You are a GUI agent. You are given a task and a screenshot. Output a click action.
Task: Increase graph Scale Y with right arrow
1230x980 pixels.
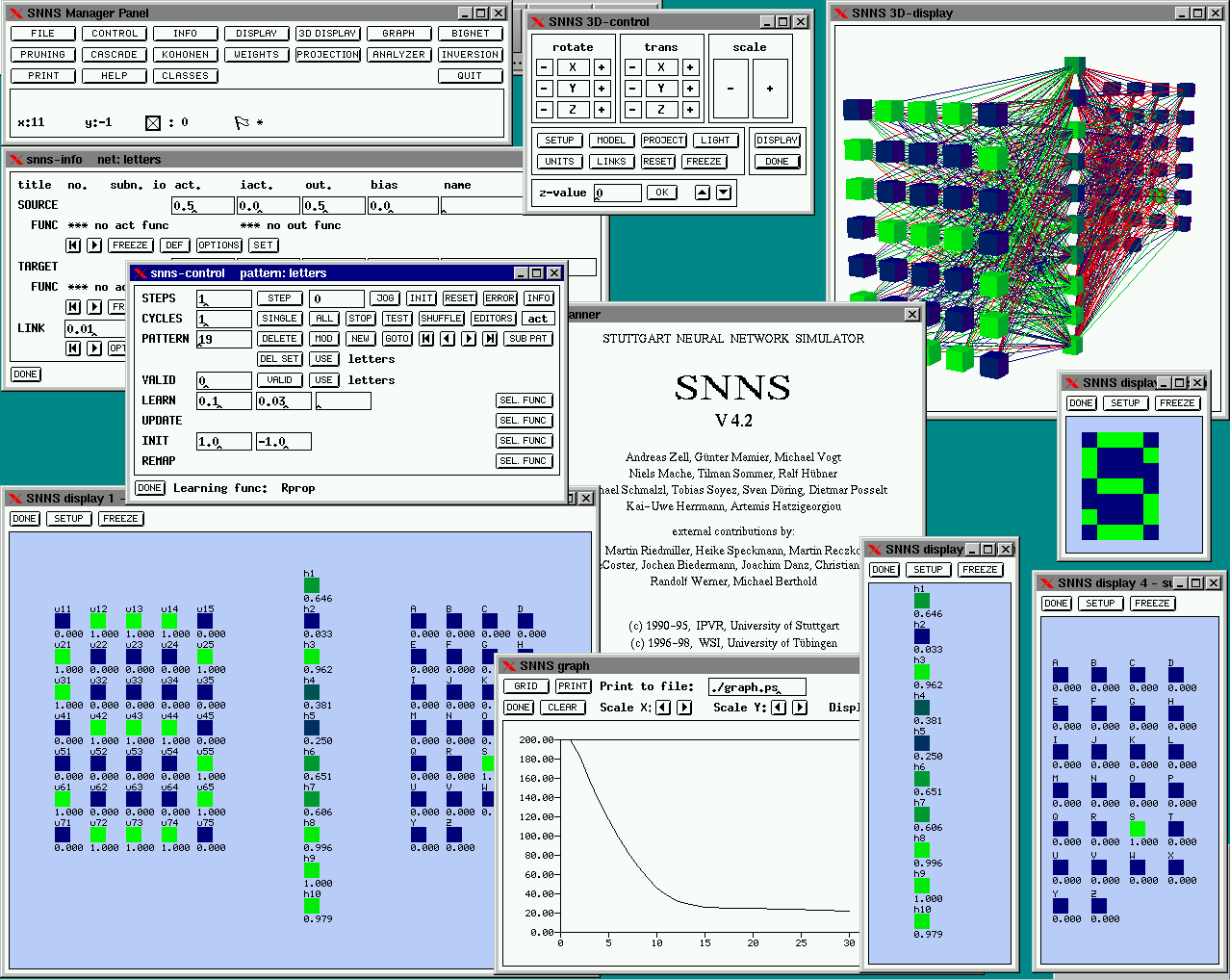799,708
